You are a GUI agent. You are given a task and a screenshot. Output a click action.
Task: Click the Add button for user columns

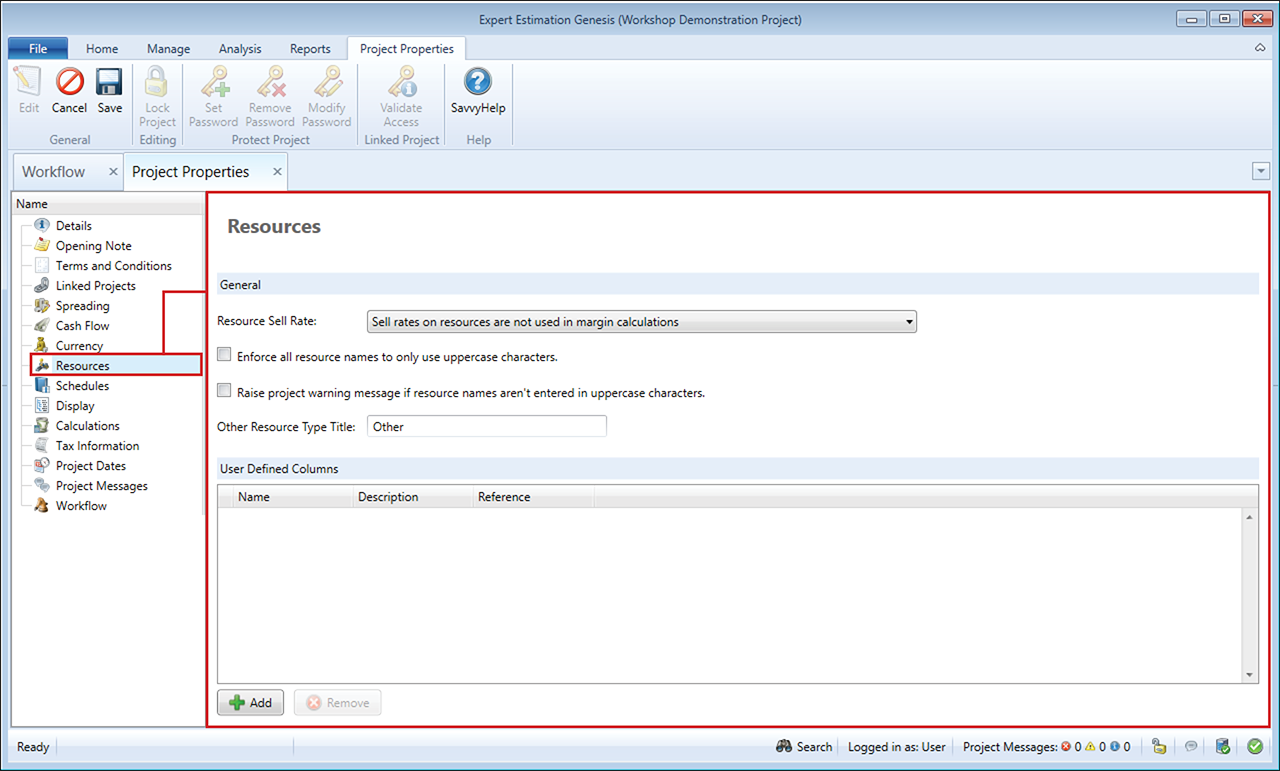click(250, 703)
